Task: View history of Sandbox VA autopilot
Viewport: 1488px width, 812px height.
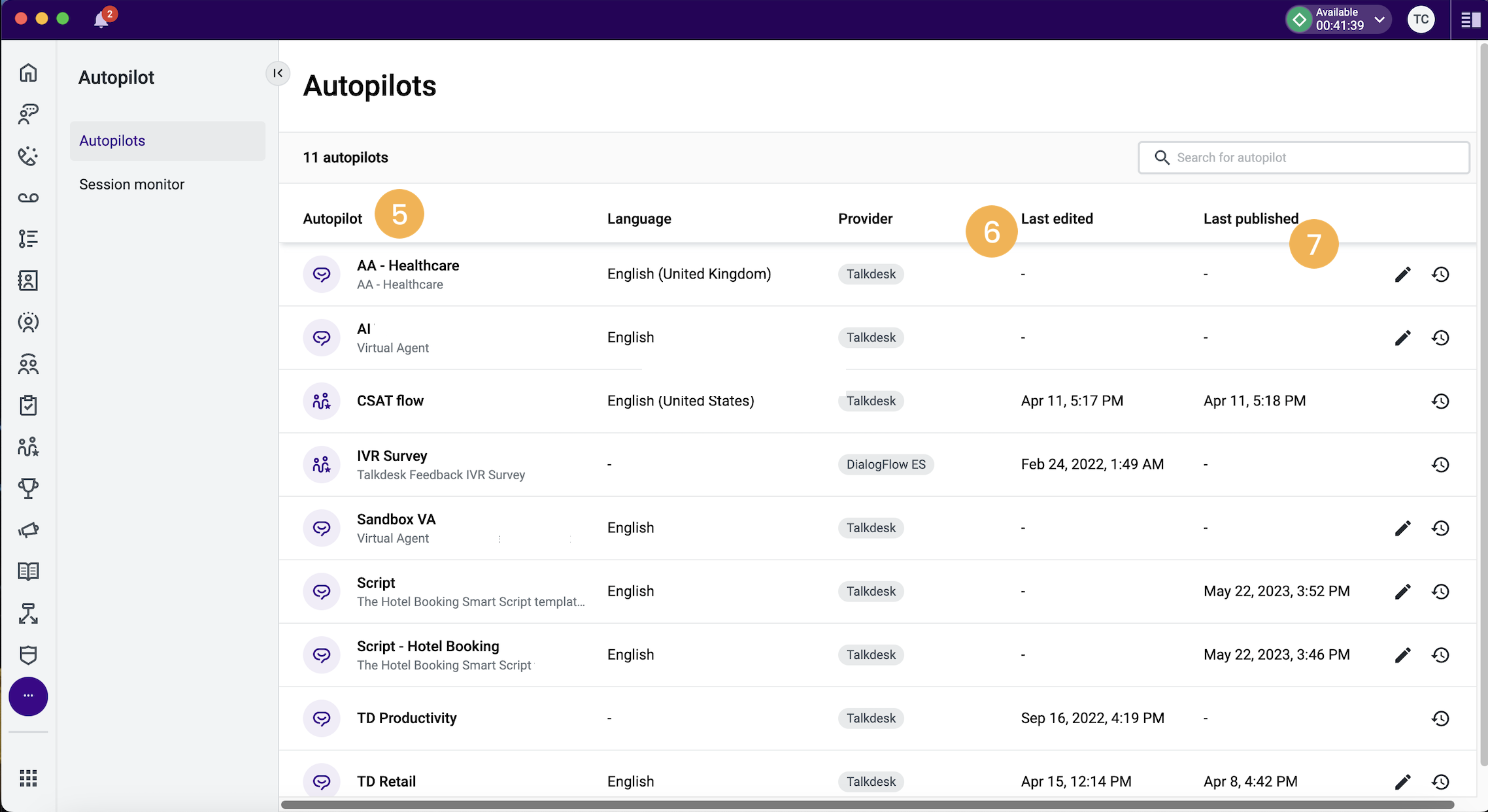Action: coord(1440,528)
